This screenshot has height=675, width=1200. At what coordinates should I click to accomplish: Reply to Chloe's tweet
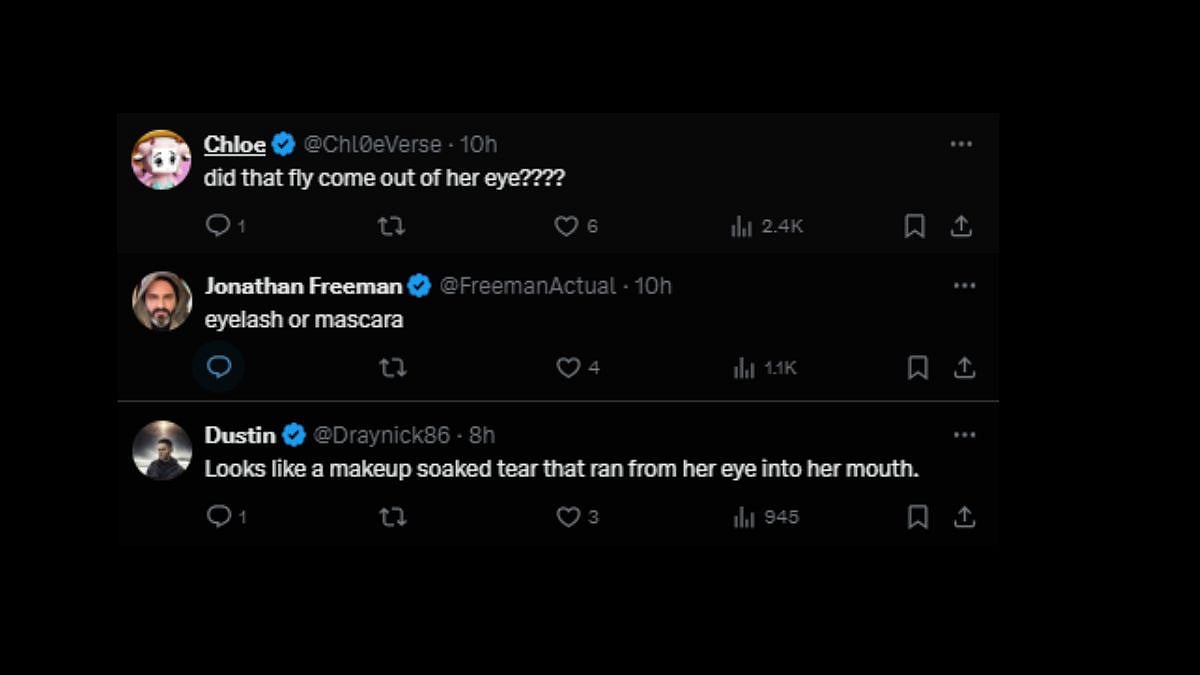click(x=218, y=226)
